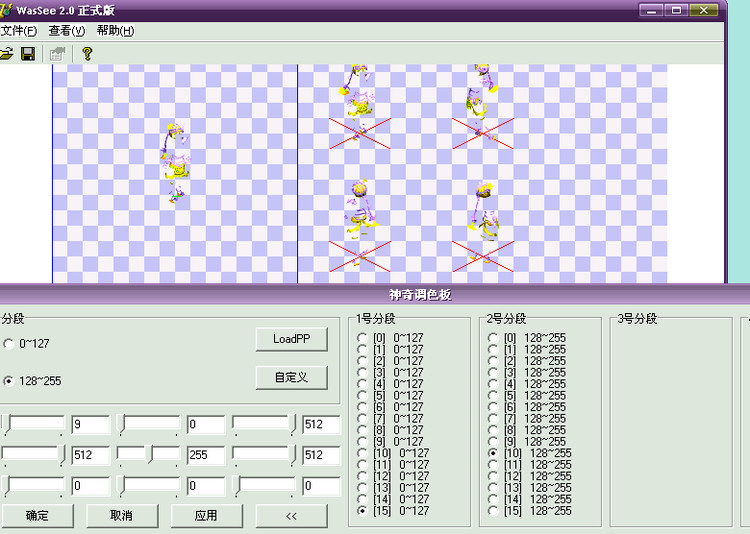Select [15] 0~127 in 1号分段

point(393,511)
